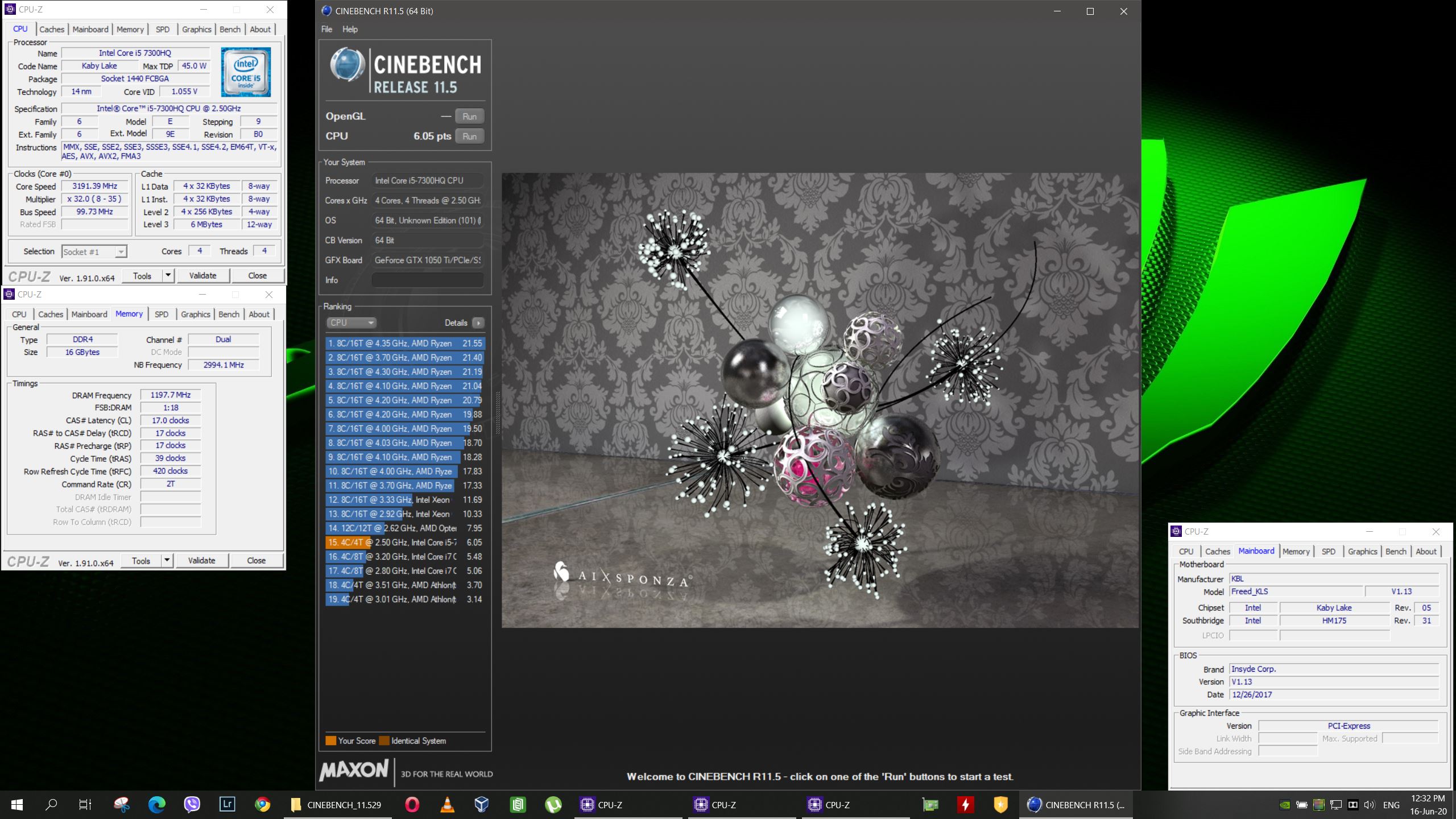Open Bench tab in Mainboard CPU-Z window
This screenshot has height=819, width=1456.
(x=1396, y=551)
